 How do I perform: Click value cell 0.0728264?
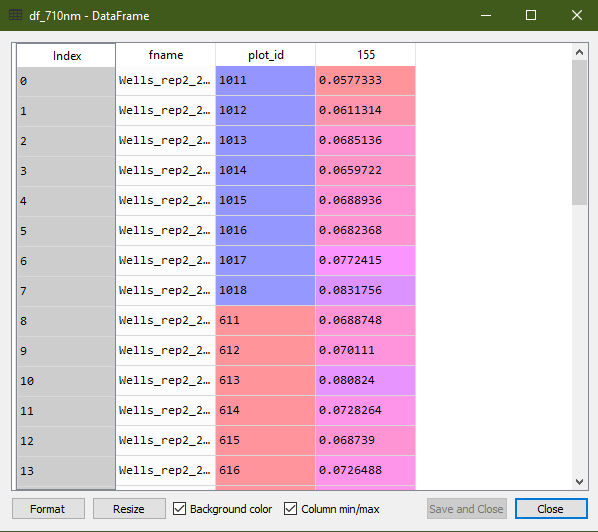[365, 410]
